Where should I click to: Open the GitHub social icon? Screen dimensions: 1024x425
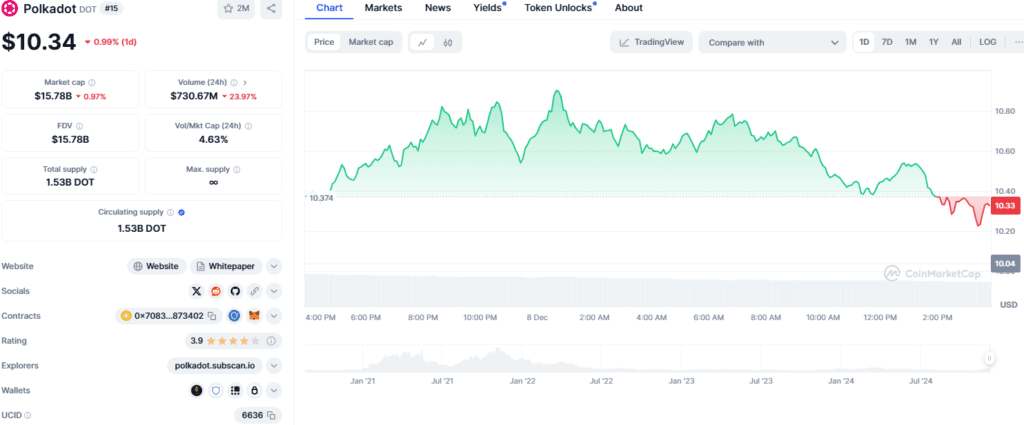pyautogui.click(x=235, y=291)
